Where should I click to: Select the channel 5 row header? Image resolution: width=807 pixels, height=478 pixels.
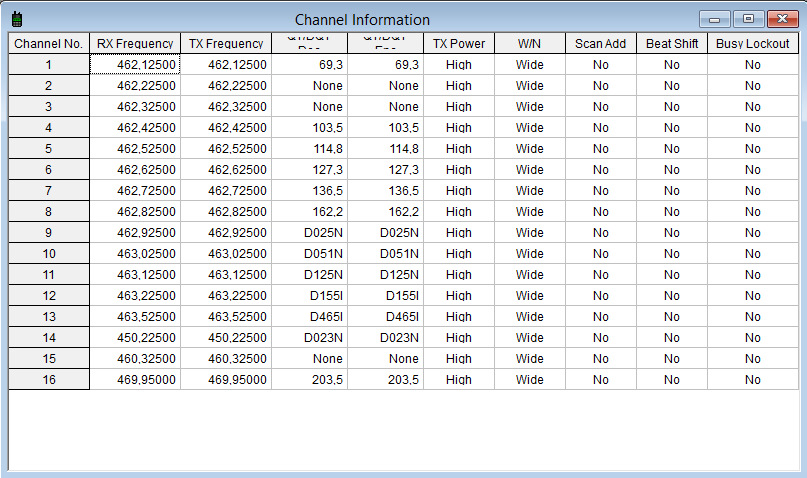pyautogui.click(x=49, y=149)
